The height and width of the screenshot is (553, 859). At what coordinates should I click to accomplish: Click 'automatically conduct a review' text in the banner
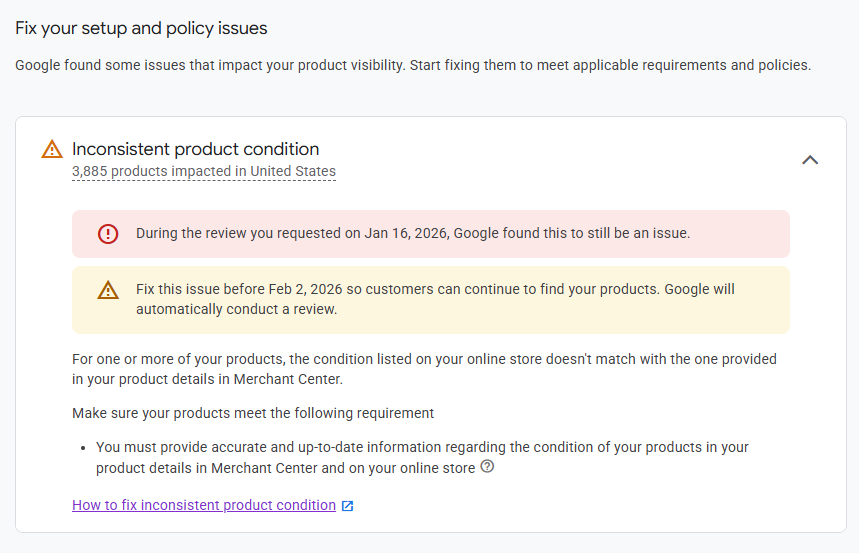236,309
